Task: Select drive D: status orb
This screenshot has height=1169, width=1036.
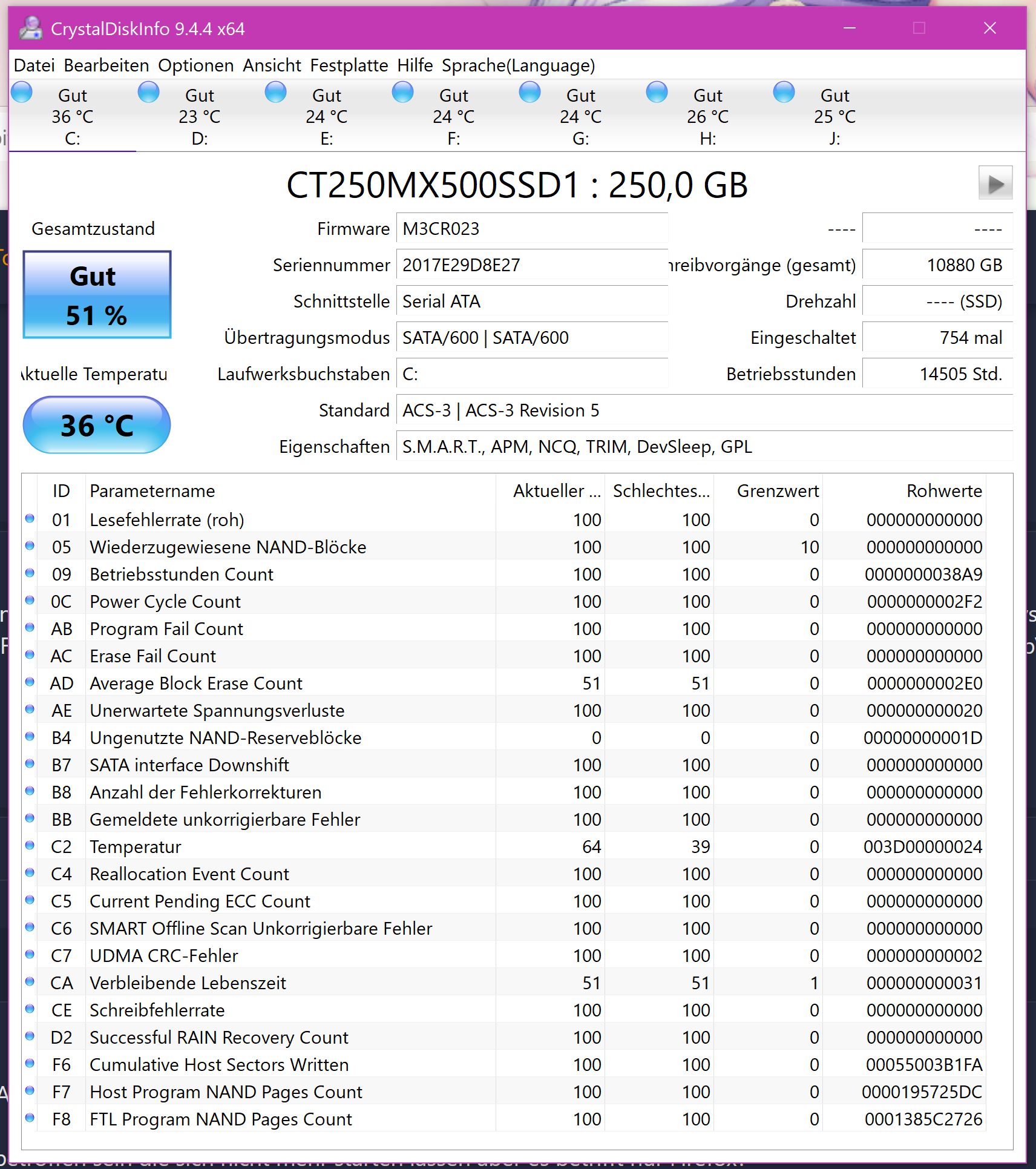Action: click(x=149, y=93)
